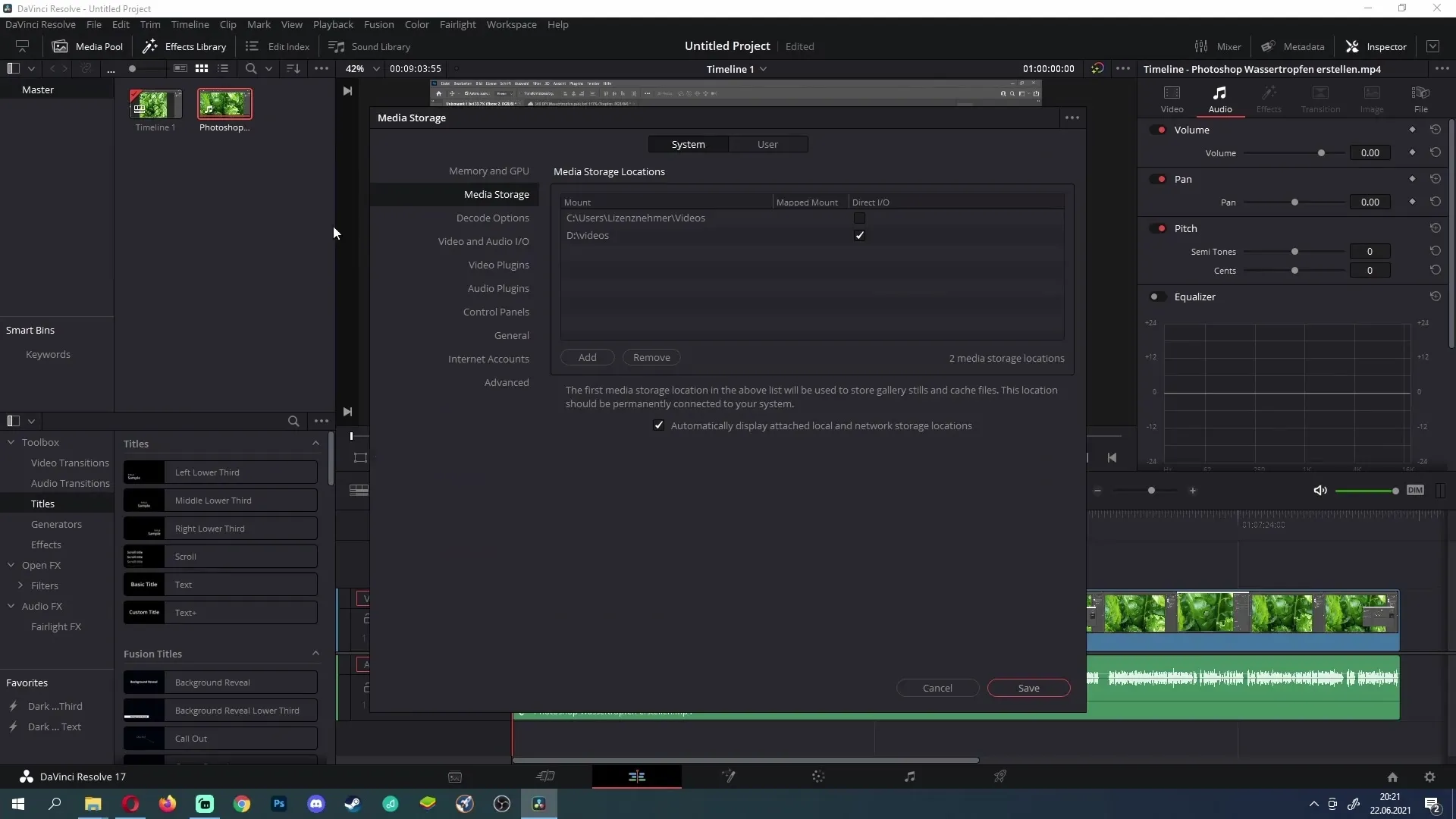Image resolution: width=1456 pixels, height=819 pixels.
Task: Click the Remove storage location button
Action: [651, 357]
